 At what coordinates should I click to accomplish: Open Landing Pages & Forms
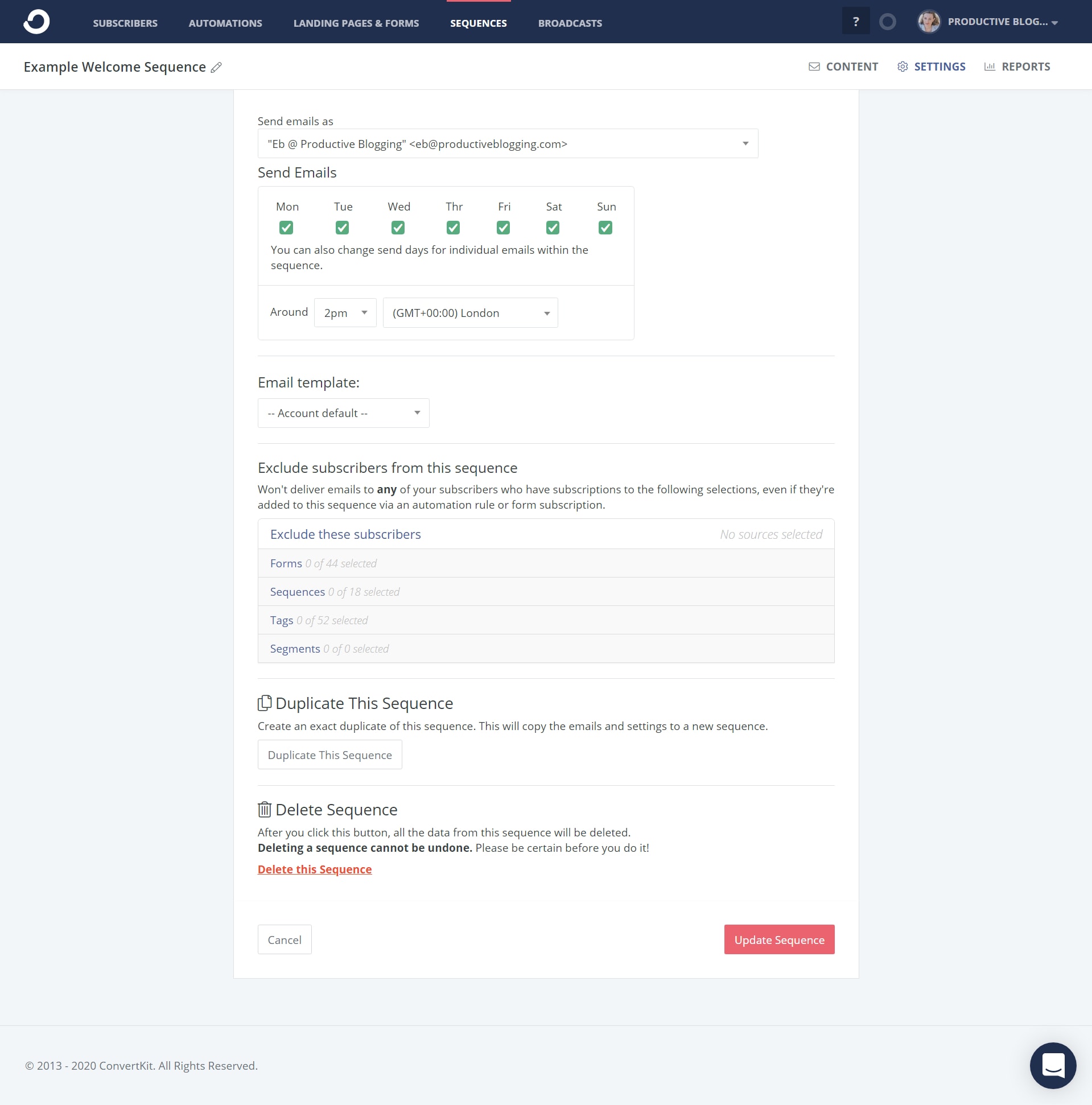[x=356, y=23]
